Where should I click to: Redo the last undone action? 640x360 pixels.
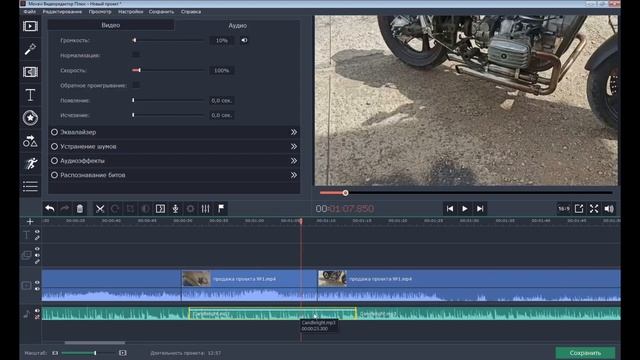pyautogui.click(x=64, y=209)
